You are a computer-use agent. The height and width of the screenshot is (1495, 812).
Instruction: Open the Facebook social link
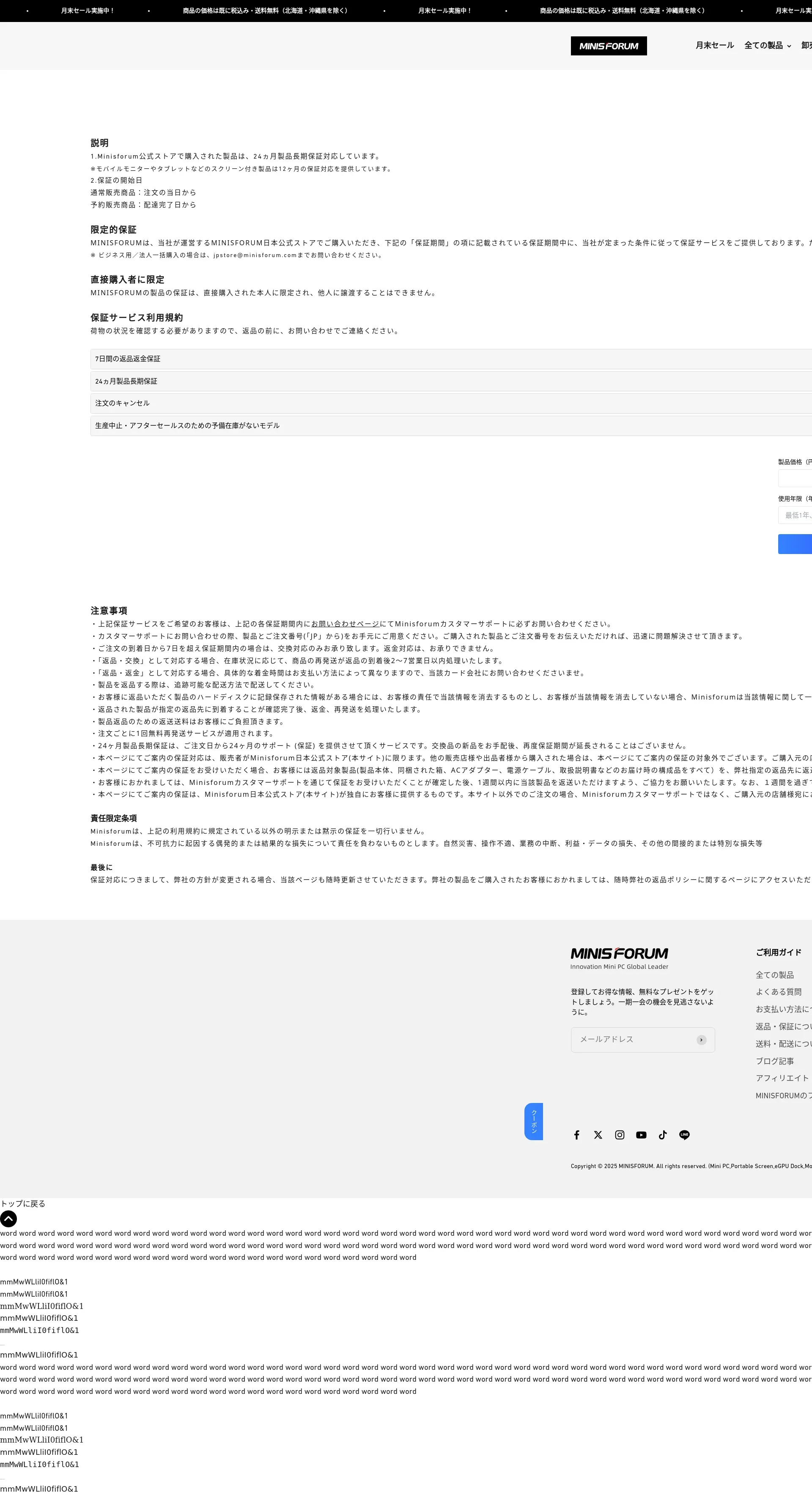coord(576,1135)
